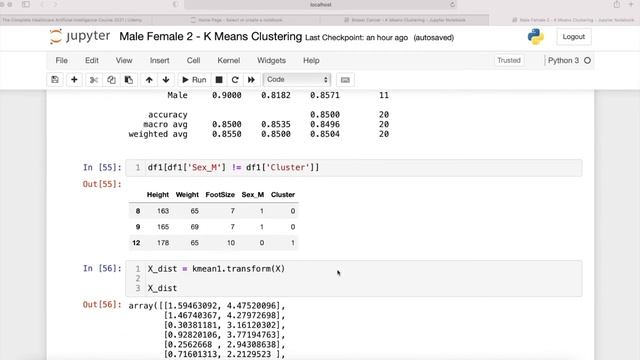Open the Widgets menu

(x=271, y=60)
